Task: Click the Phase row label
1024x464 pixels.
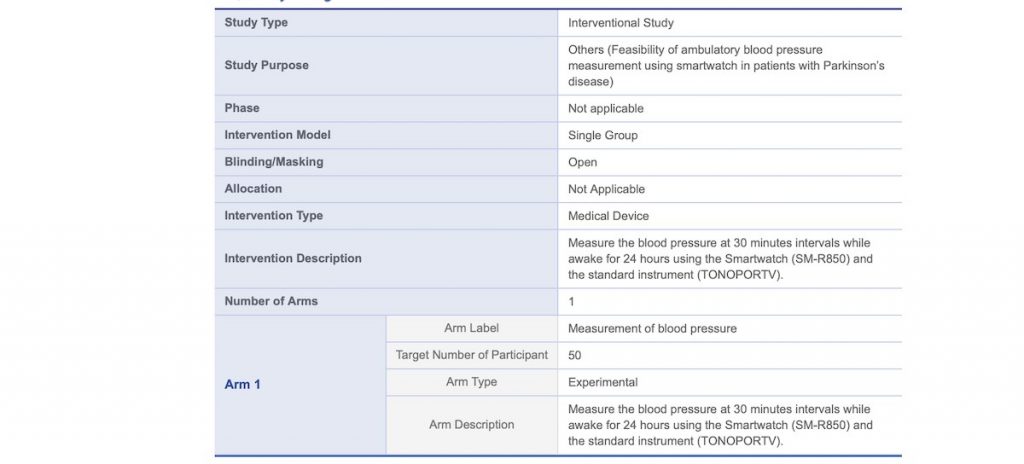Action: 242,108
